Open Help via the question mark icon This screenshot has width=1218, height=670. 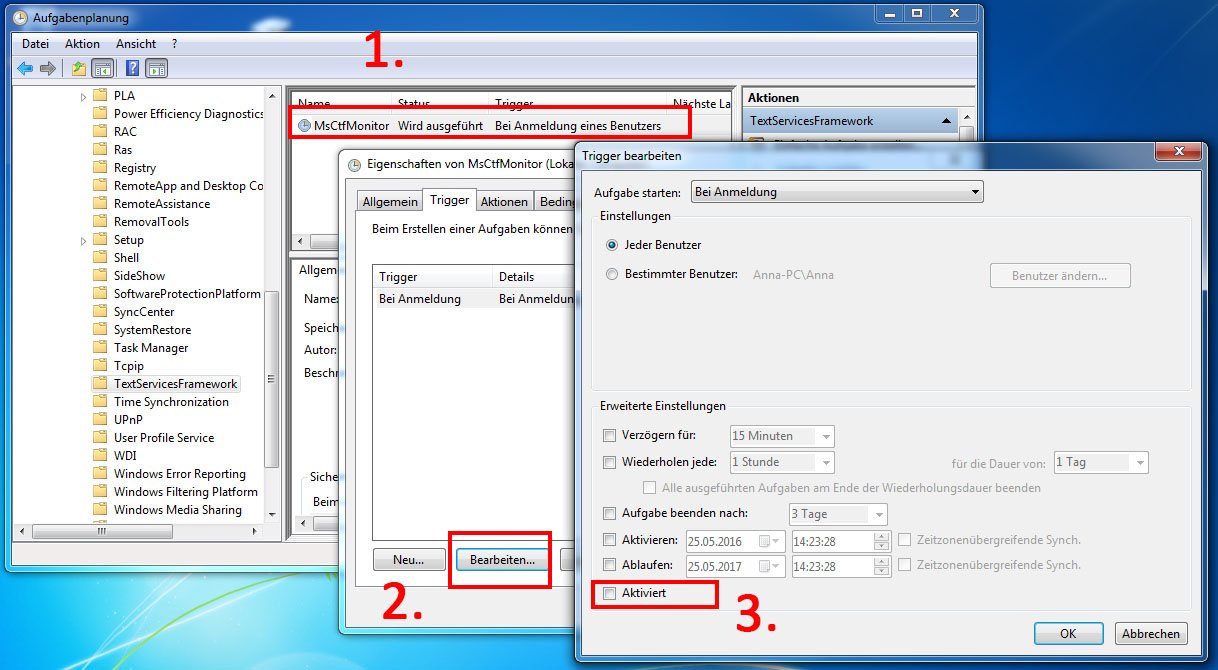coord(131,68)
